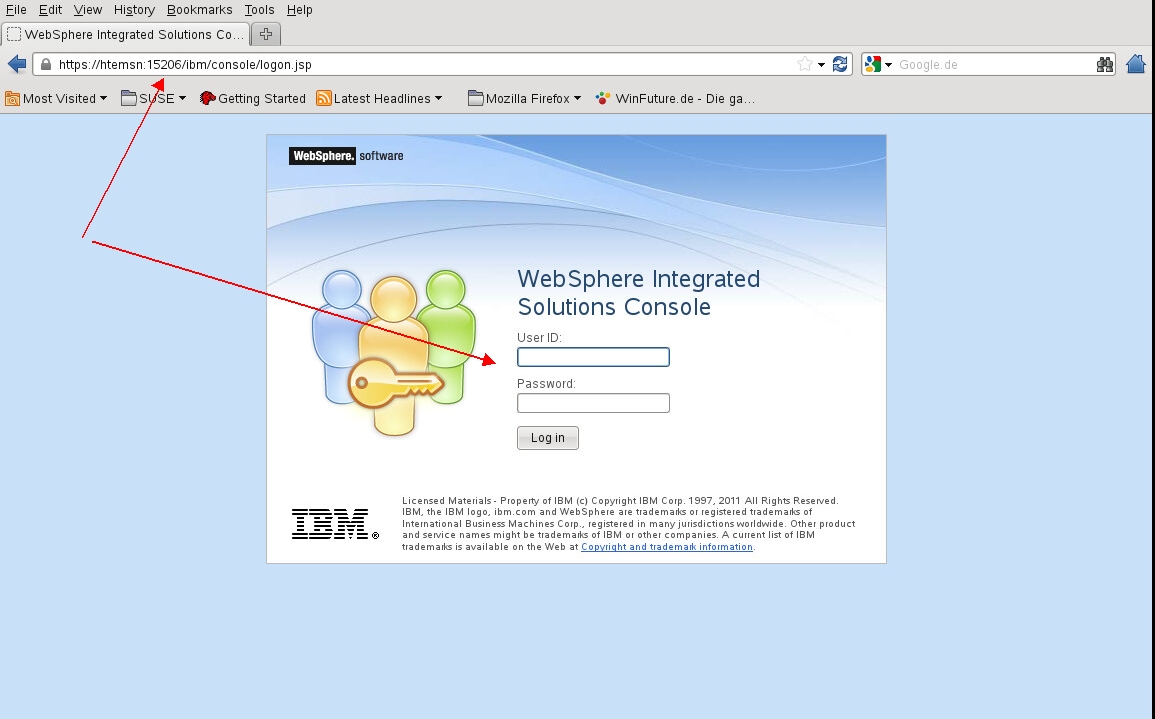This screenshot has width=1155, height=719.
Task: Reload the current page
Action: (x=840, y=65)
